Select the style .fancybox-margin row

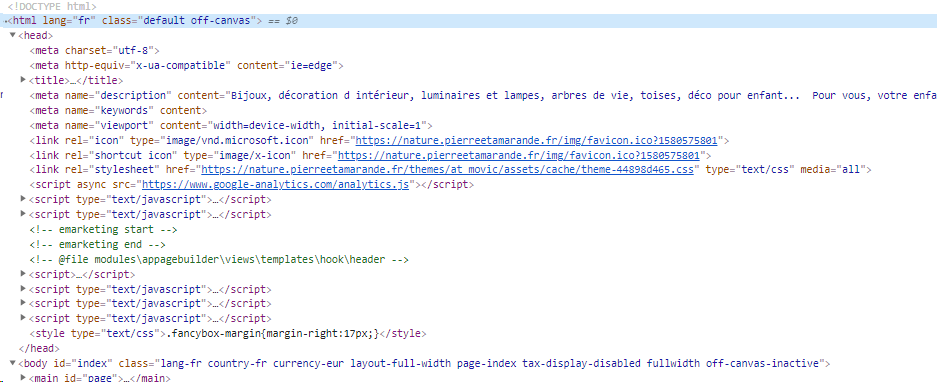tap(228, 334)
